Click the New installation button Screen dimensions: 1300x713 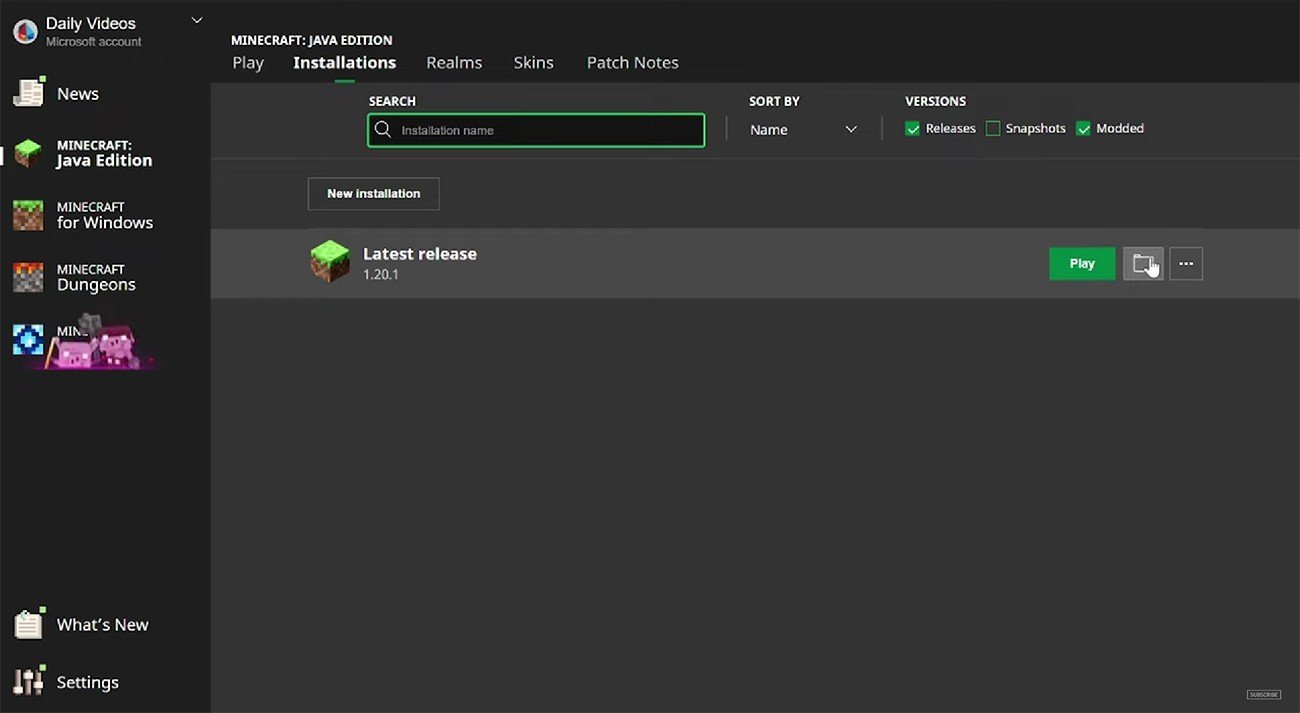pyautogui.click(x=374, y=193)
